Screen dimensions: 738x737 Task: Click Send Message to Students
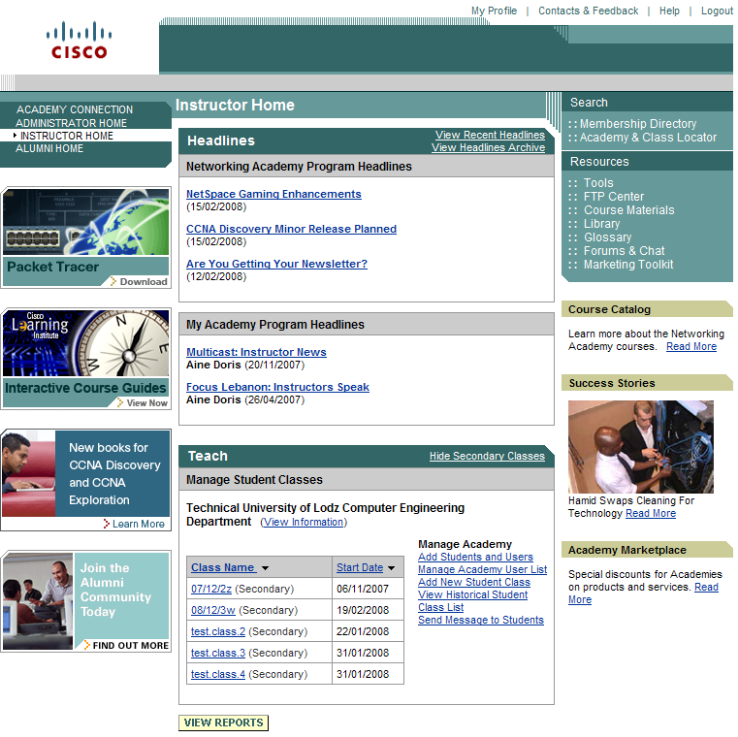pyautogui.click(x=481, y=620)
